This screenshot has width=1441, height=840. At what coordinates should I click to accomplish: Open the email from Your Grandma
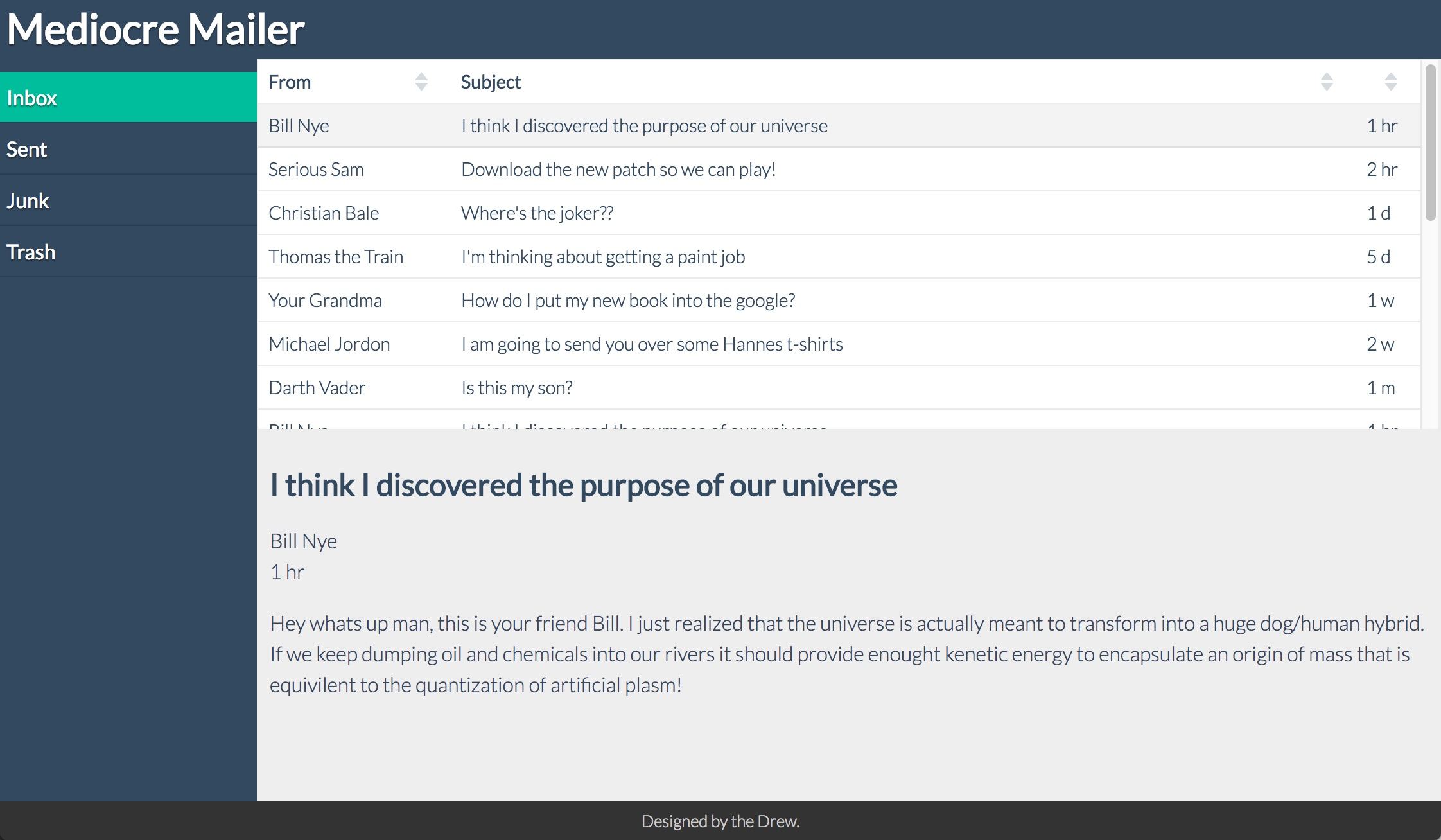[x=627, y=301]
